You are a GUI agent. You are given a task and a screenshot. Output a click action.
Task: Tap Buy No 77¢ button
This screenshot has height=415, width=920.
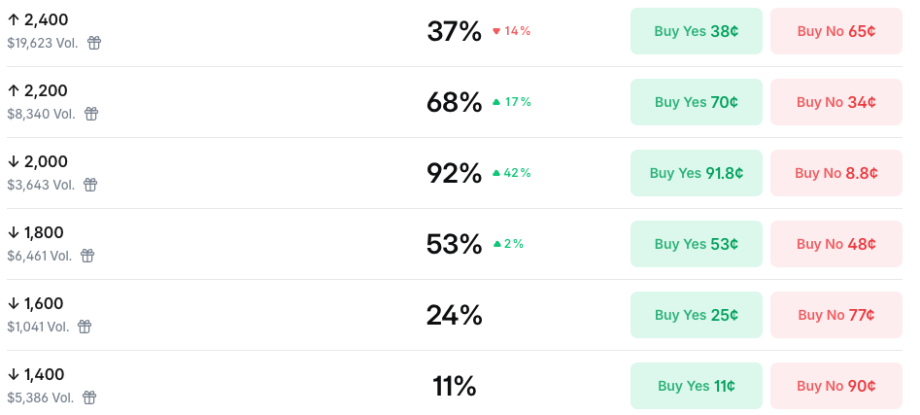[x=836, y=315]
